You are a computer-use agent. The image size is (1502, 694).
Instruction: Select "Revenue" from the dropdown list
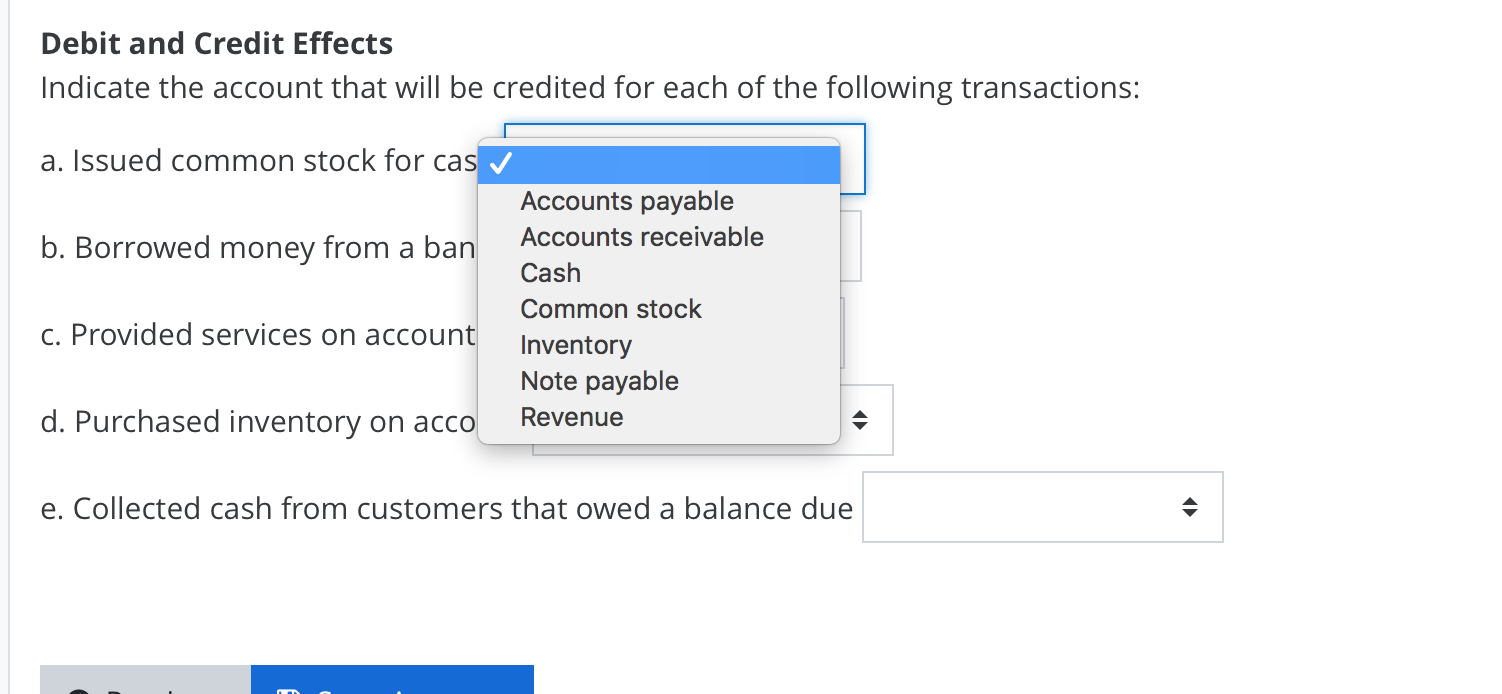(572, 417)
